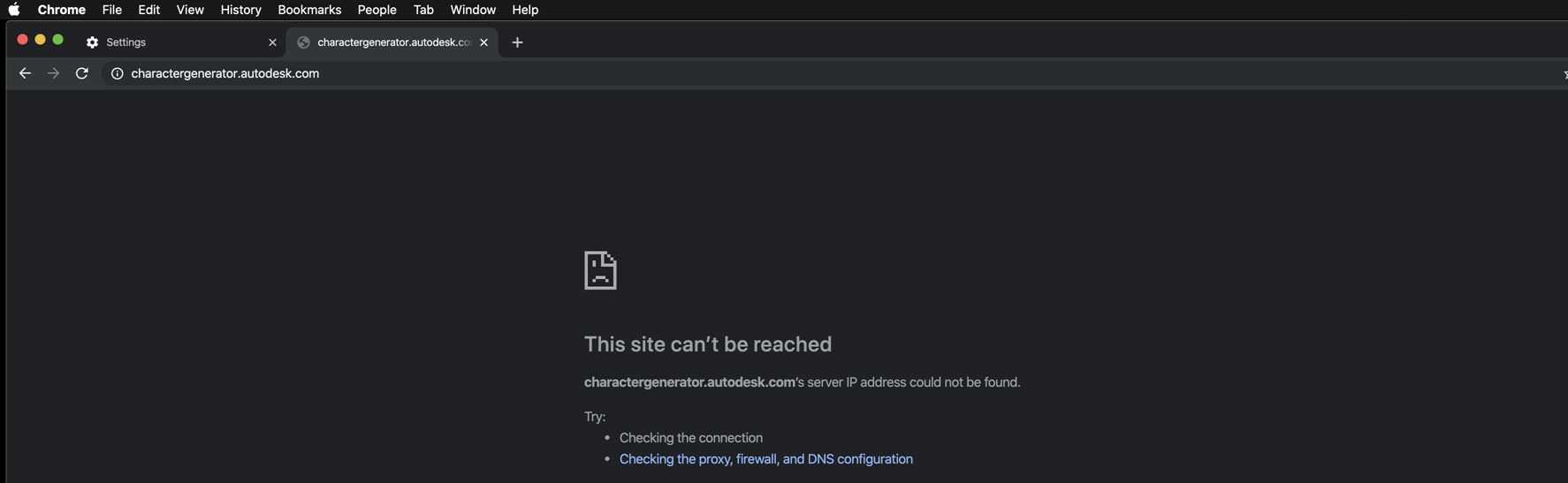Go back to the previous page
The height and width of the screenshot is (483, 1568).
25,73
